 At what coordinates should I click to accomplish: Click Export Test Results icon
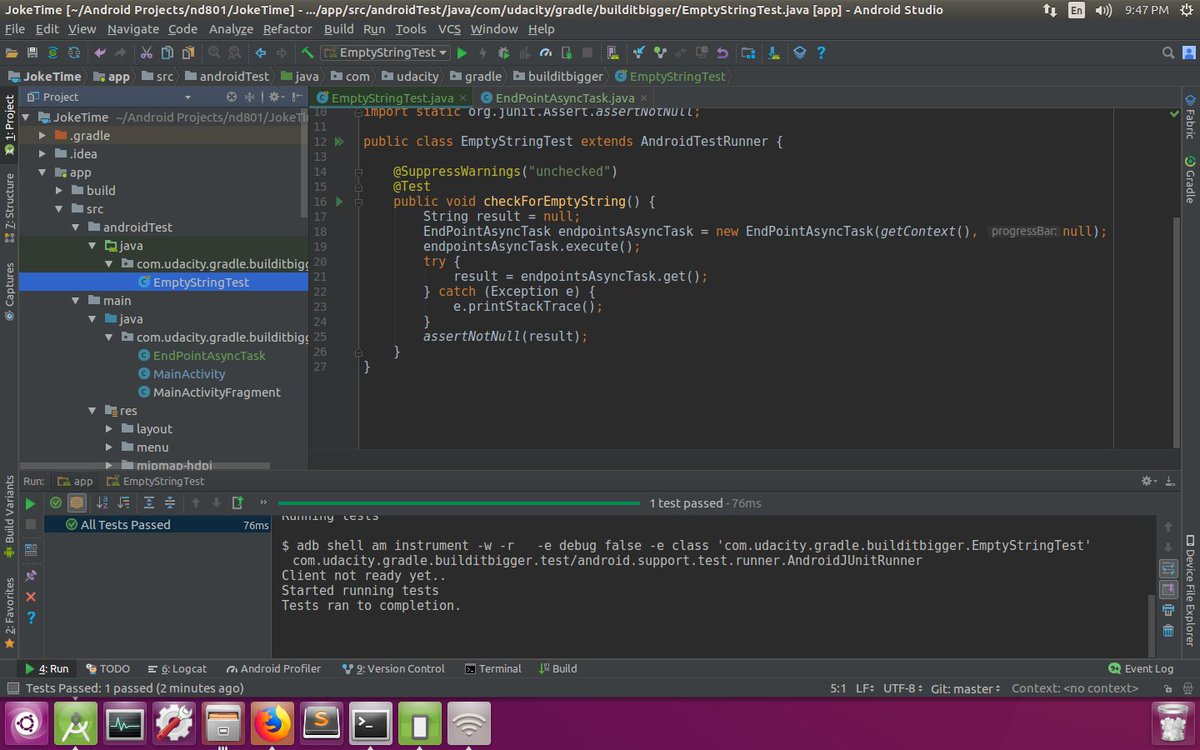[x=237, y=503]
